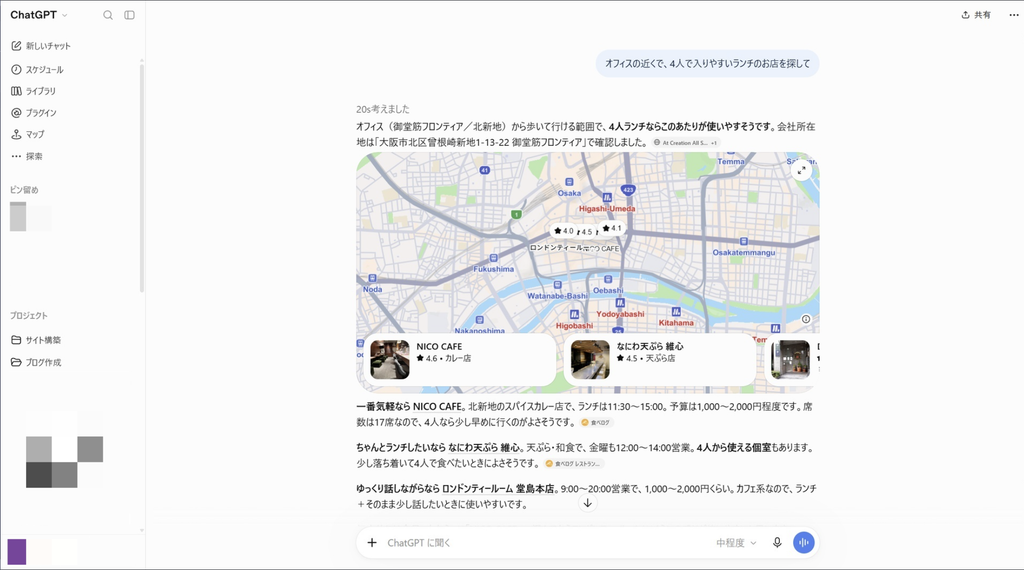1024x570 pixels.
Task: Open the At Creation source citation chip
Action: pos(686,142)
